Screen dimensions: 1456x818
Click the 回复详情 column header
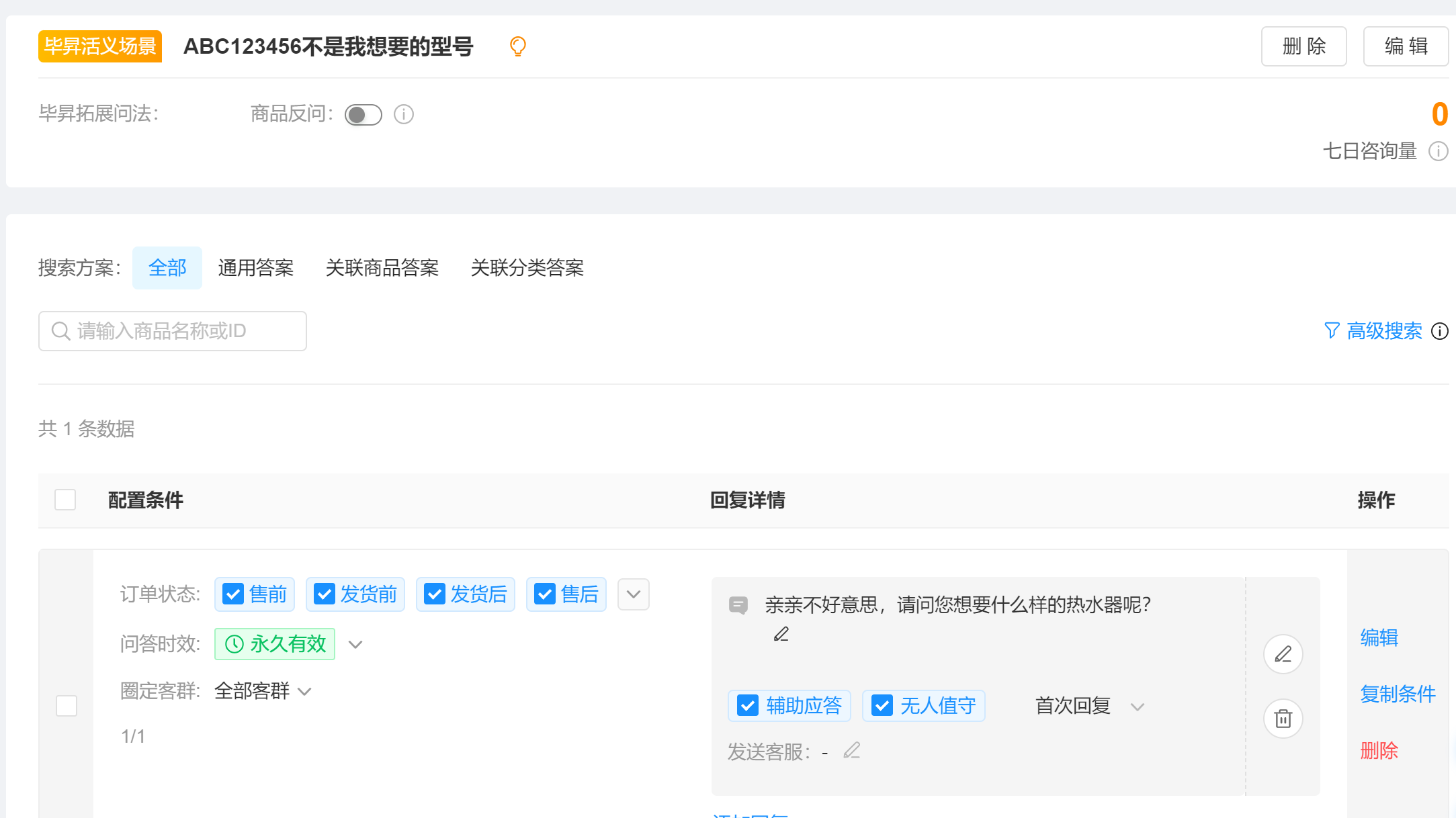(x=748, y=500)
